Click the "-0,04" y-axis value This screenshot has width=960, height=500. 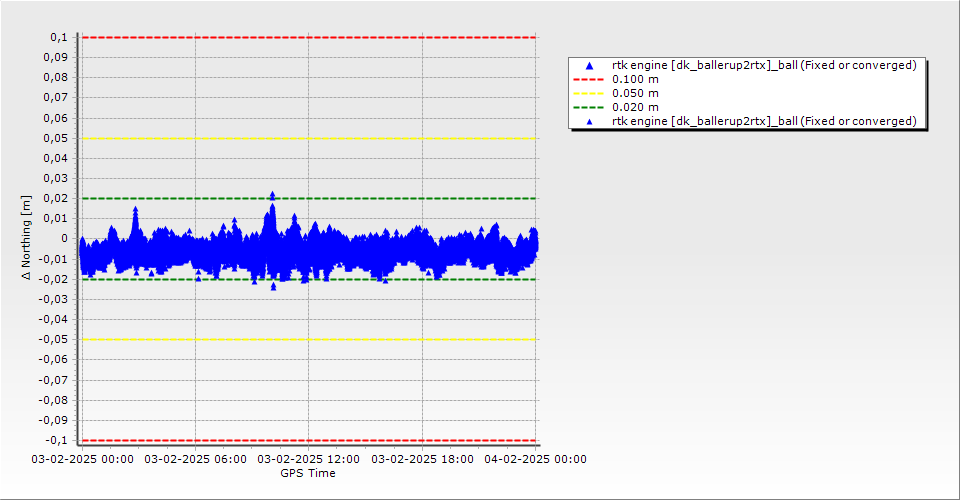coord(53,319)
